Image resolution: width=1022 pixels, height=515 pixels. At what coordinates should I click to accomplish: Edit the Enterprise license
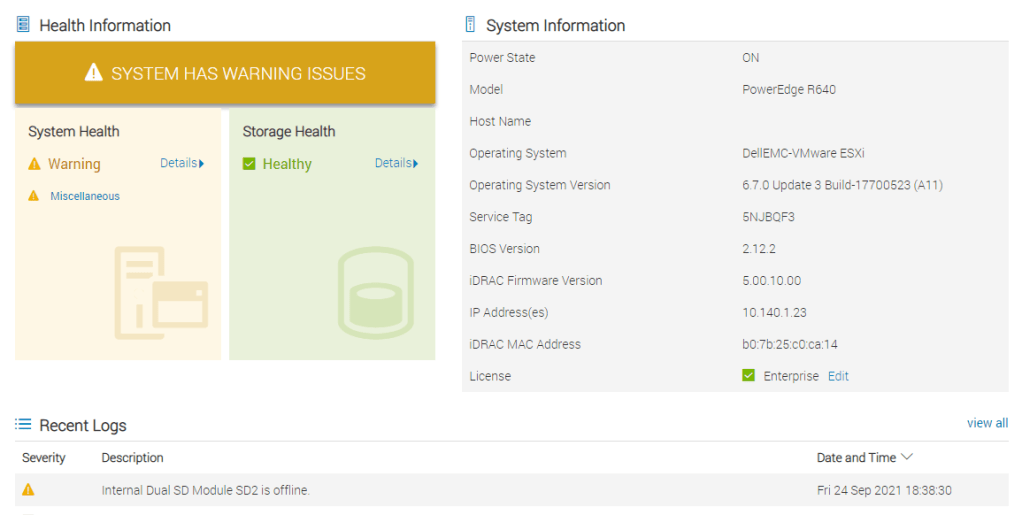click(x=838, y=376)
